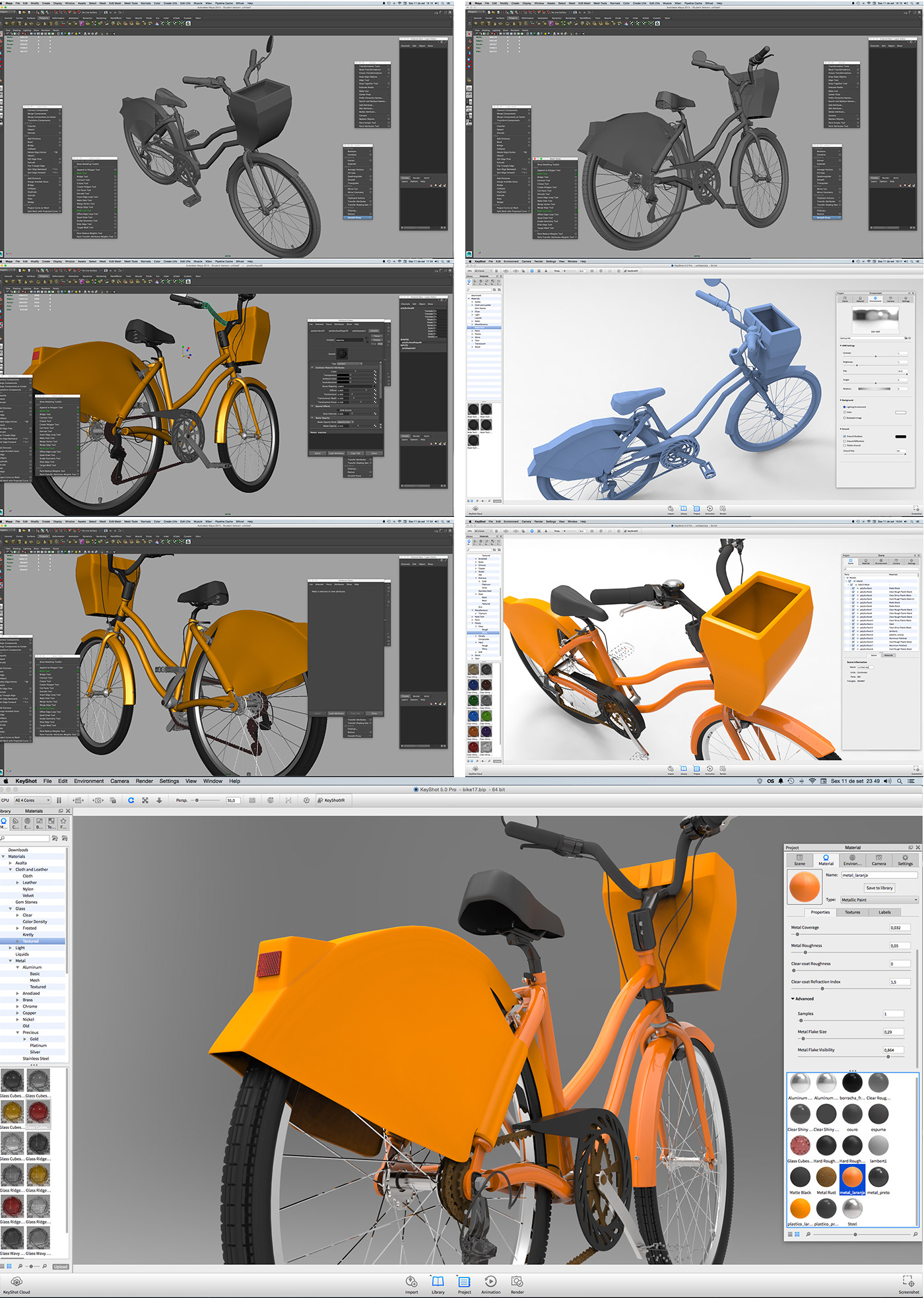
Task: Collapse the Advanced section in Material properties
Action: [x=793, y=999]
